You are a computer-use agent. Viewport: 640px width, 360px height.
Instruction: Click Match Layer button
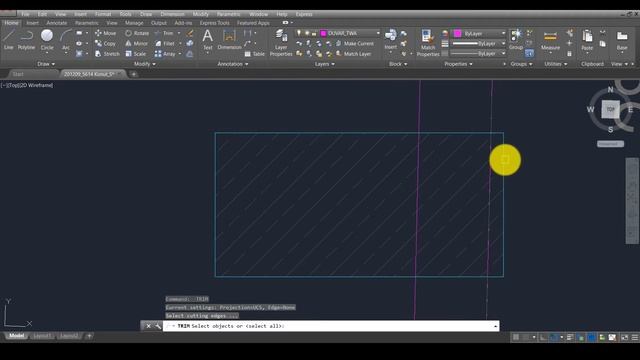point(353,53)
